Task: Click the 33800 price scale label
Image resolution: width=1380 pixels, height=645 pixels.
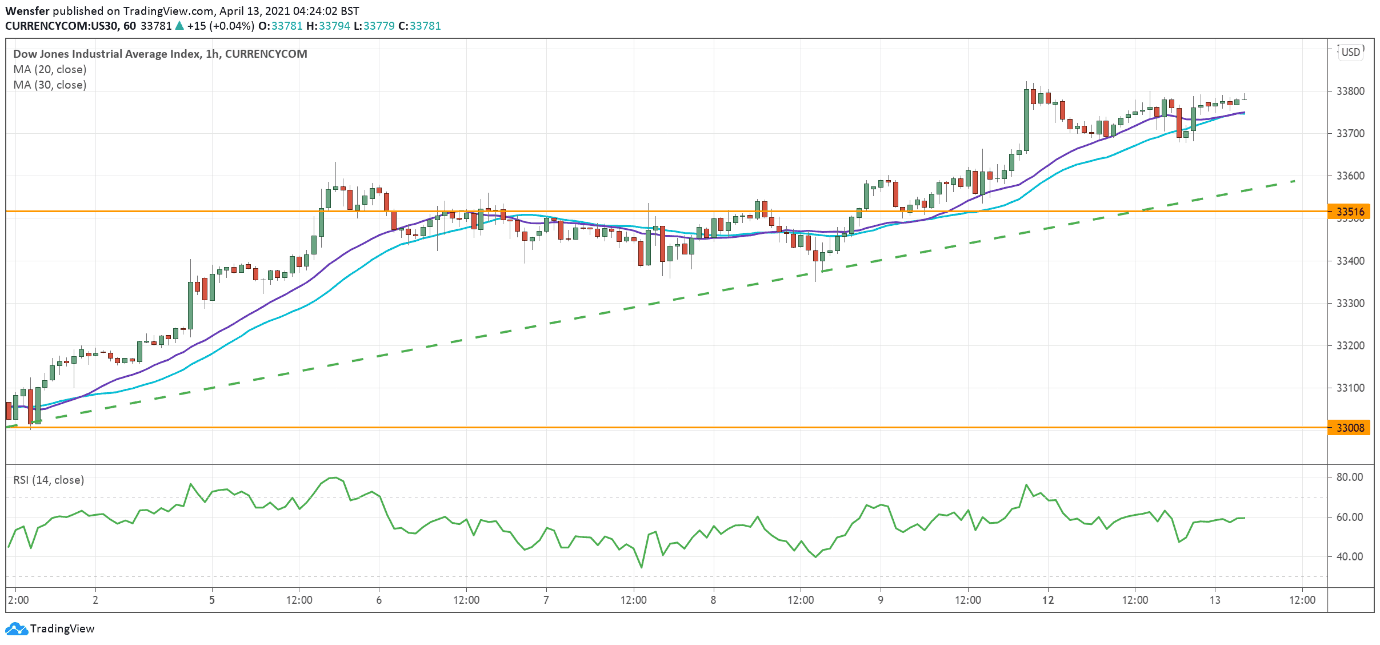Action: pos(1350,92)
